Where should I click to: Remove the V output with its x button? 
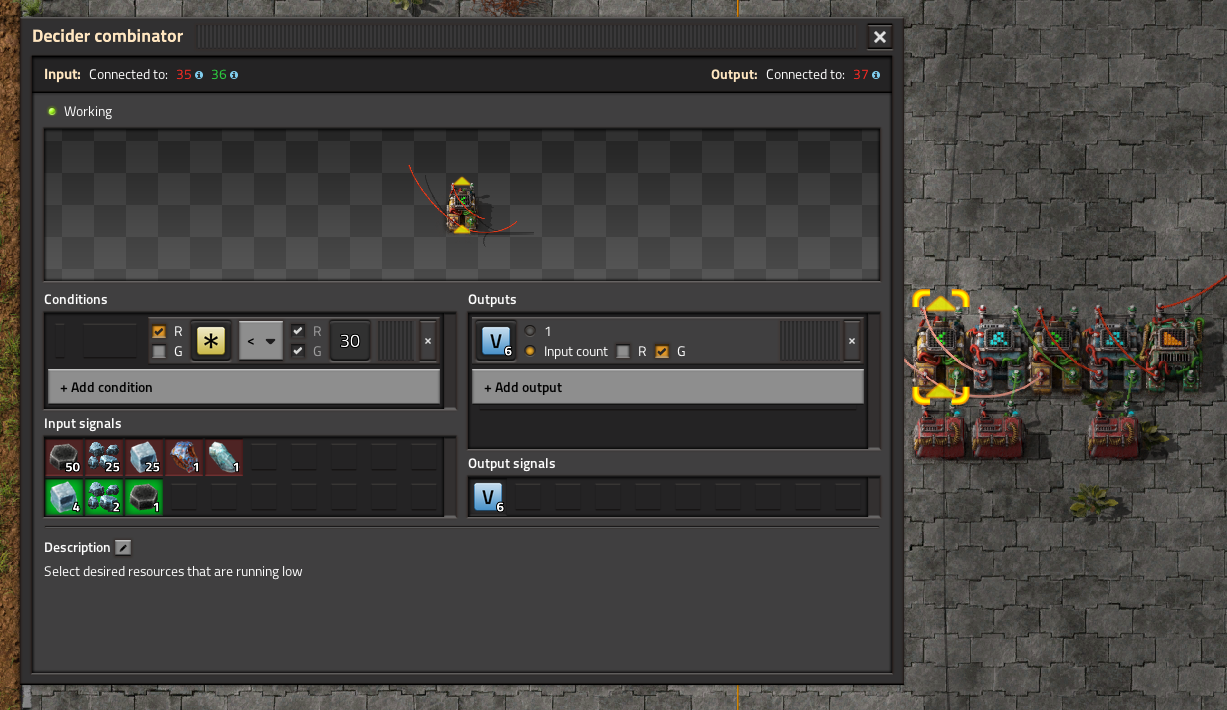pyautogui.click(x=852, y=341)
